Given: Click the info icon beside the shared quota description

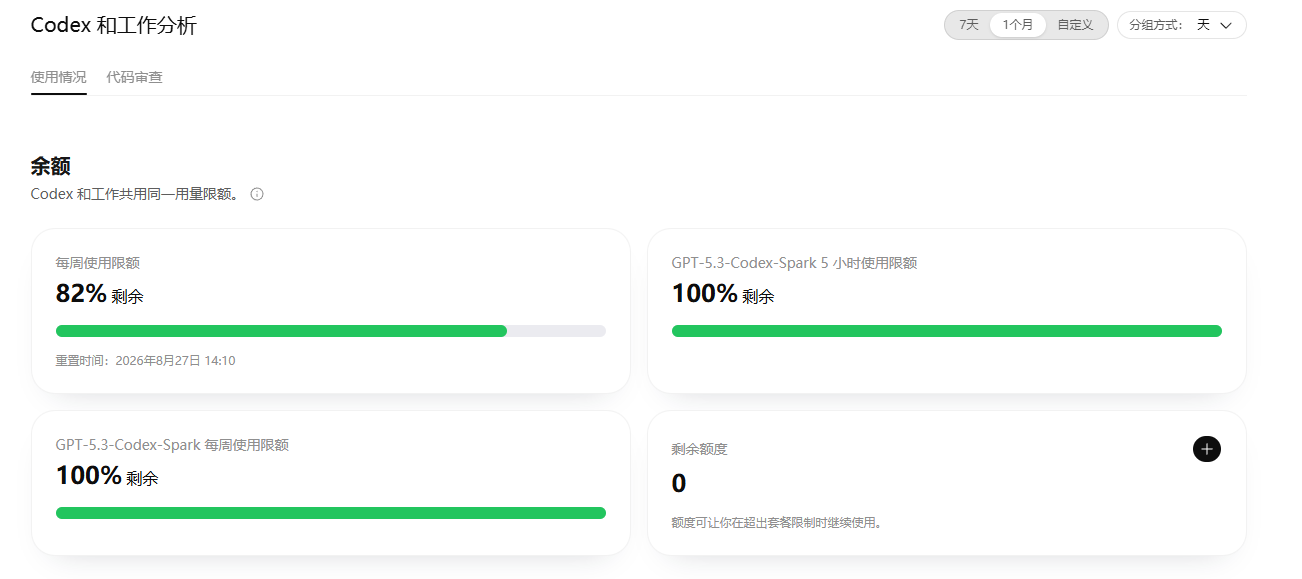Looking at the screenshot, I should (x=257, y=194).
